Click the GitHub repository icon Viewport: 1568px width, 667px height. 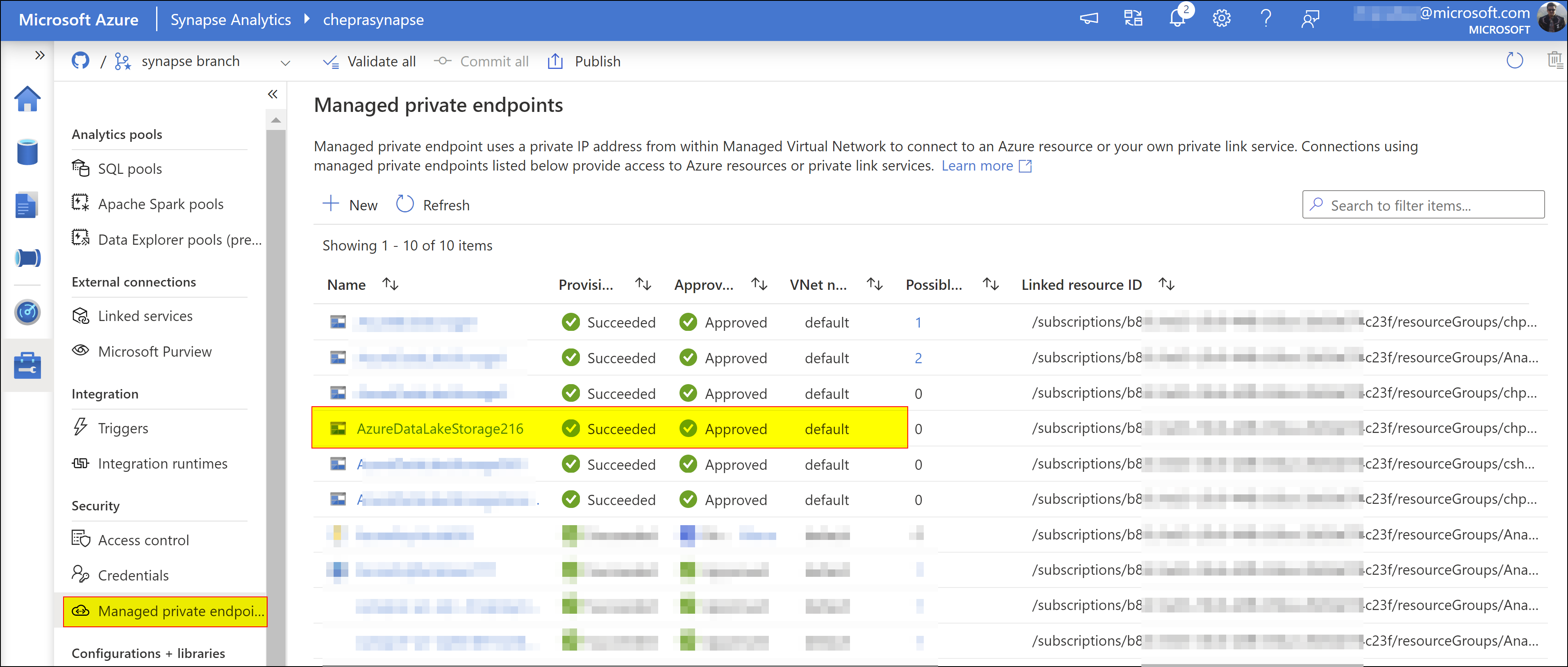tap(80, 61)
